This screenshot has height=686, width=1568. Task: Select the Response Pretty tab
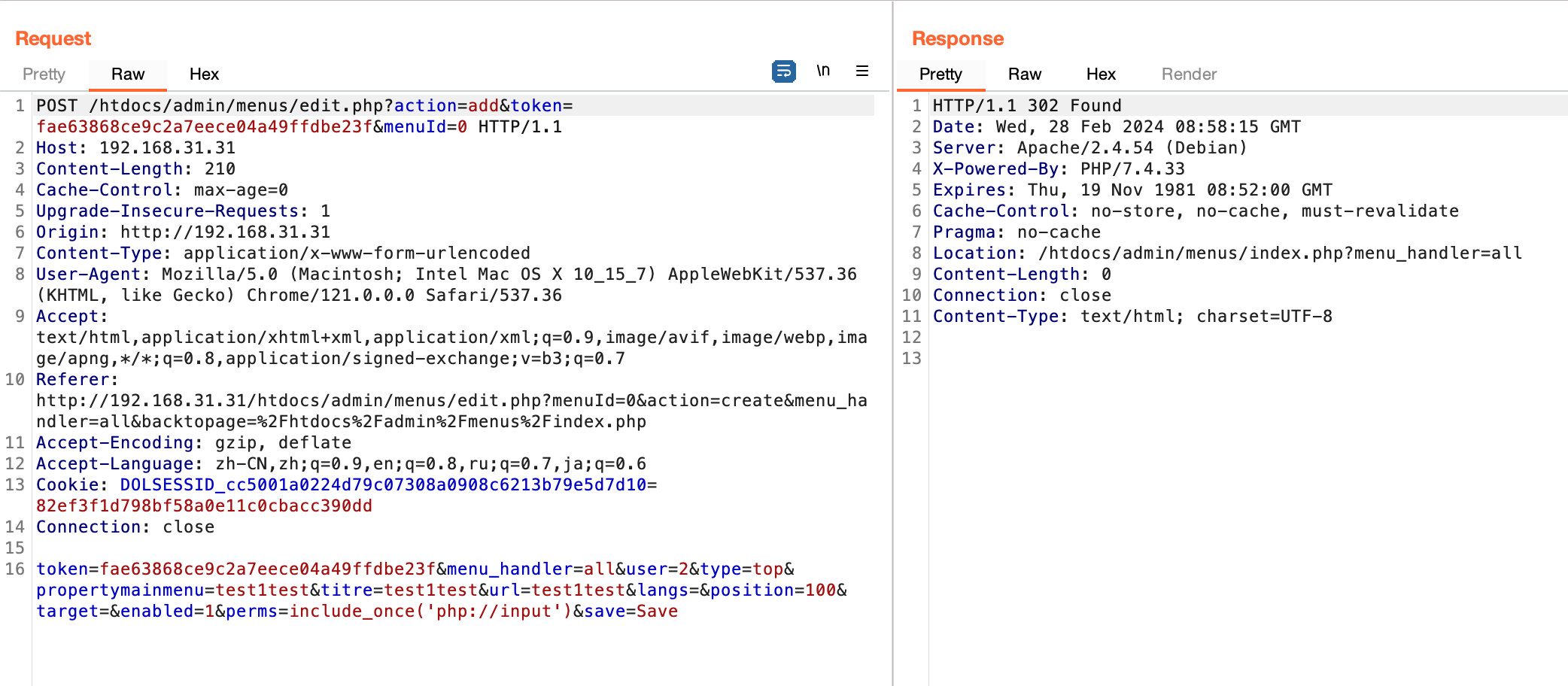[940, 74]
